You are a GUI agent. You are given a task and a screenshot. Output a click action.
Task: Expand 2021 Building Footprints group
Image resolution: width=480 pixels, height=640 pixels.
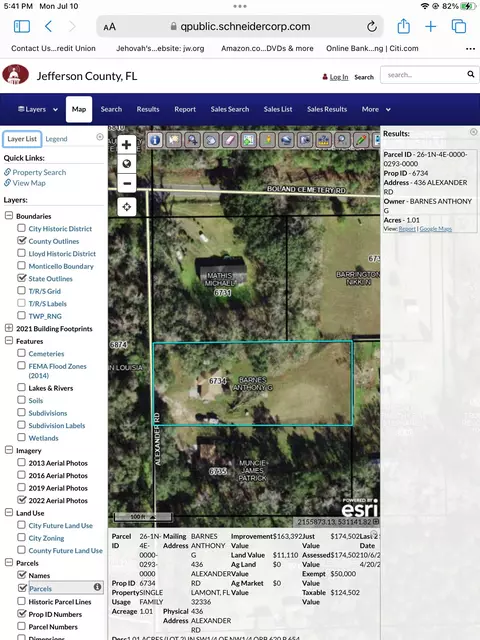click(x=9, y=328)
